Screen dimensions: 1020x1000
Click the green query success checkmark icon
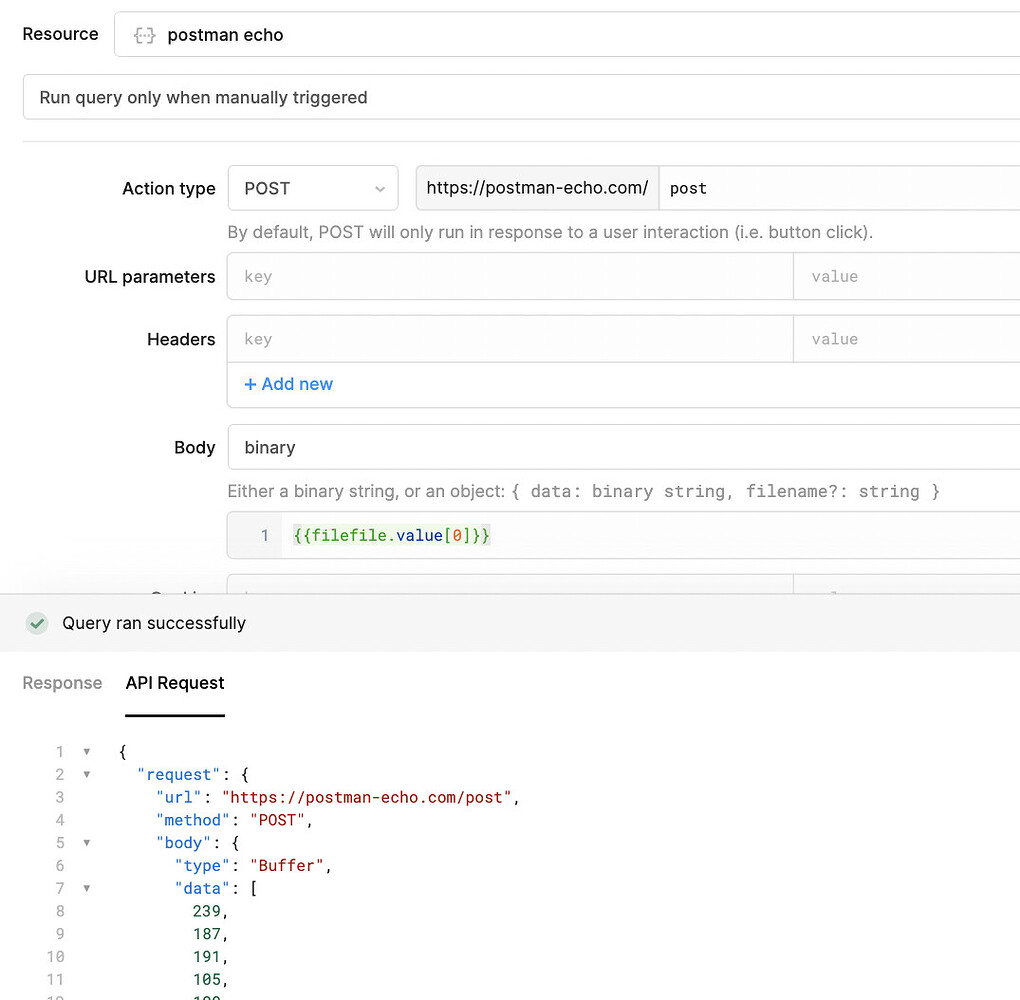(x=37, y=623)
